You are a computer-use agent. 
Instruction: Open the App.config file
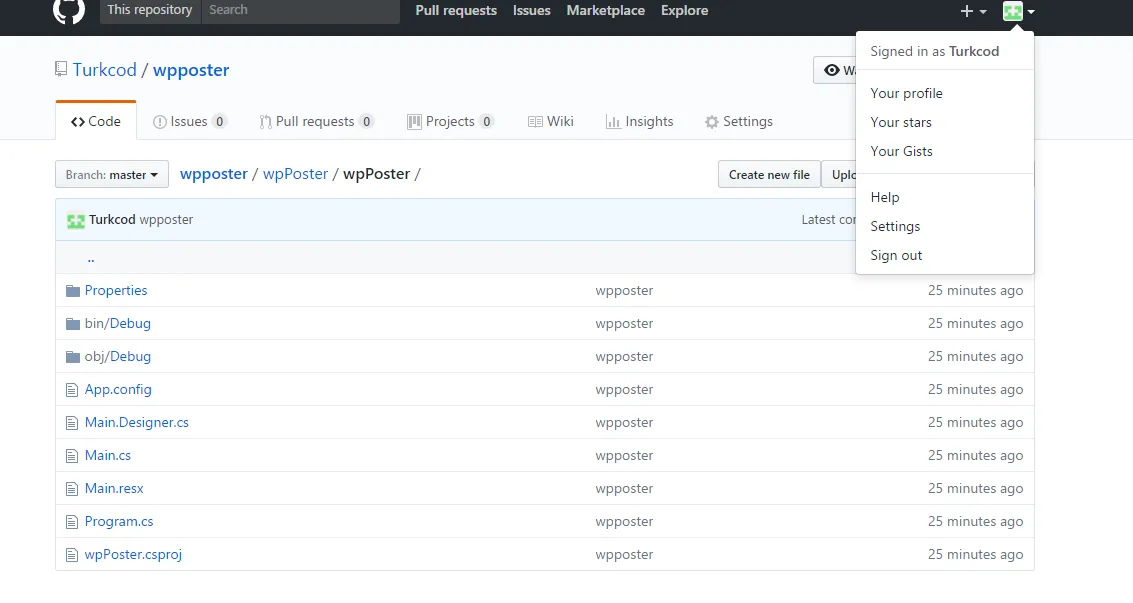click(118, 389)
